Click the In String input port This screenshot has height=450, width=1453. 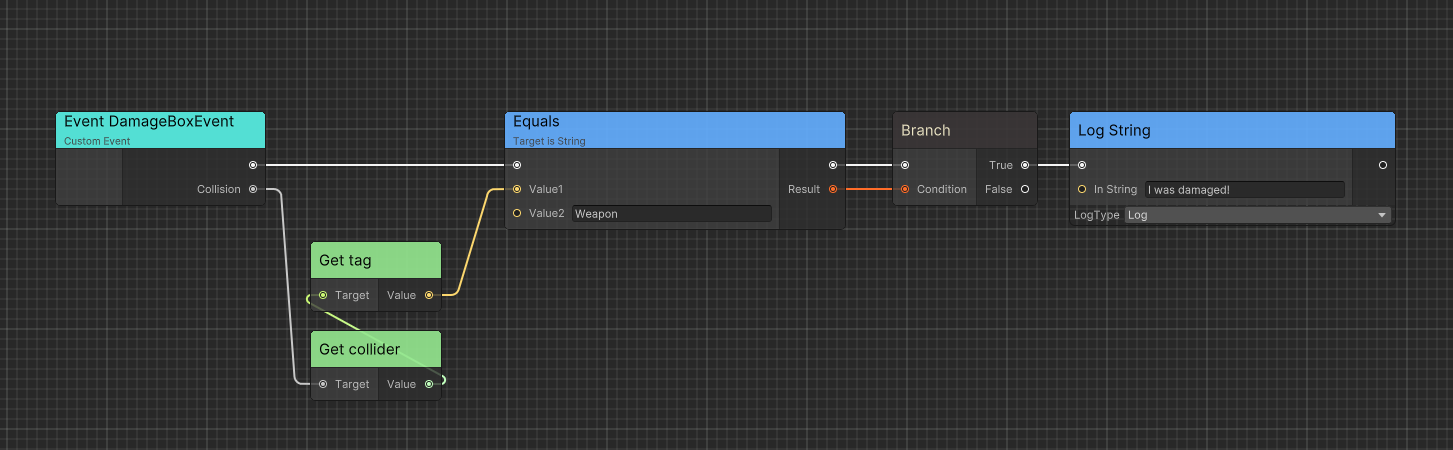pyautogui.click(x=1082, y=189)
